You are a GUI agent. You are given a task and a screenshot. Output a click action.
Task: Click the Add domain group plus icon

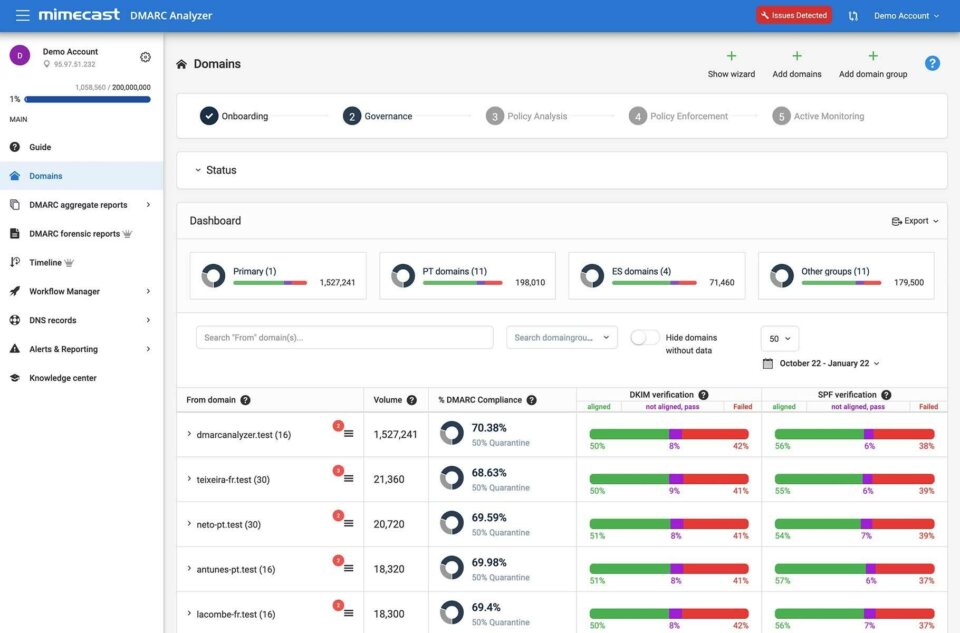[x=872, y=57]
